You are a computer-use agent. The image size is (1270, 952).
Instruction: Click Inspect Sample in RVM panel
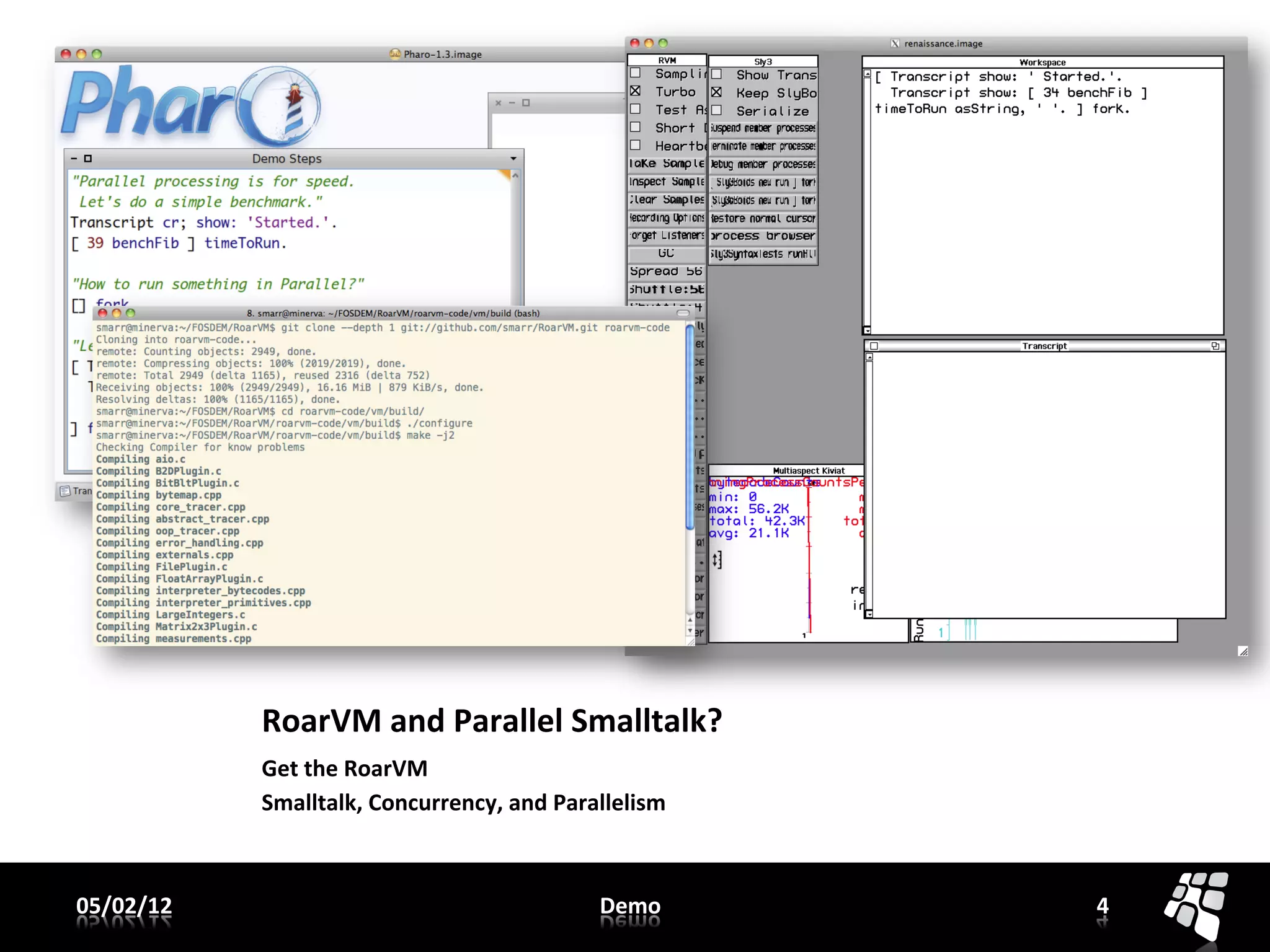[667, 182]
